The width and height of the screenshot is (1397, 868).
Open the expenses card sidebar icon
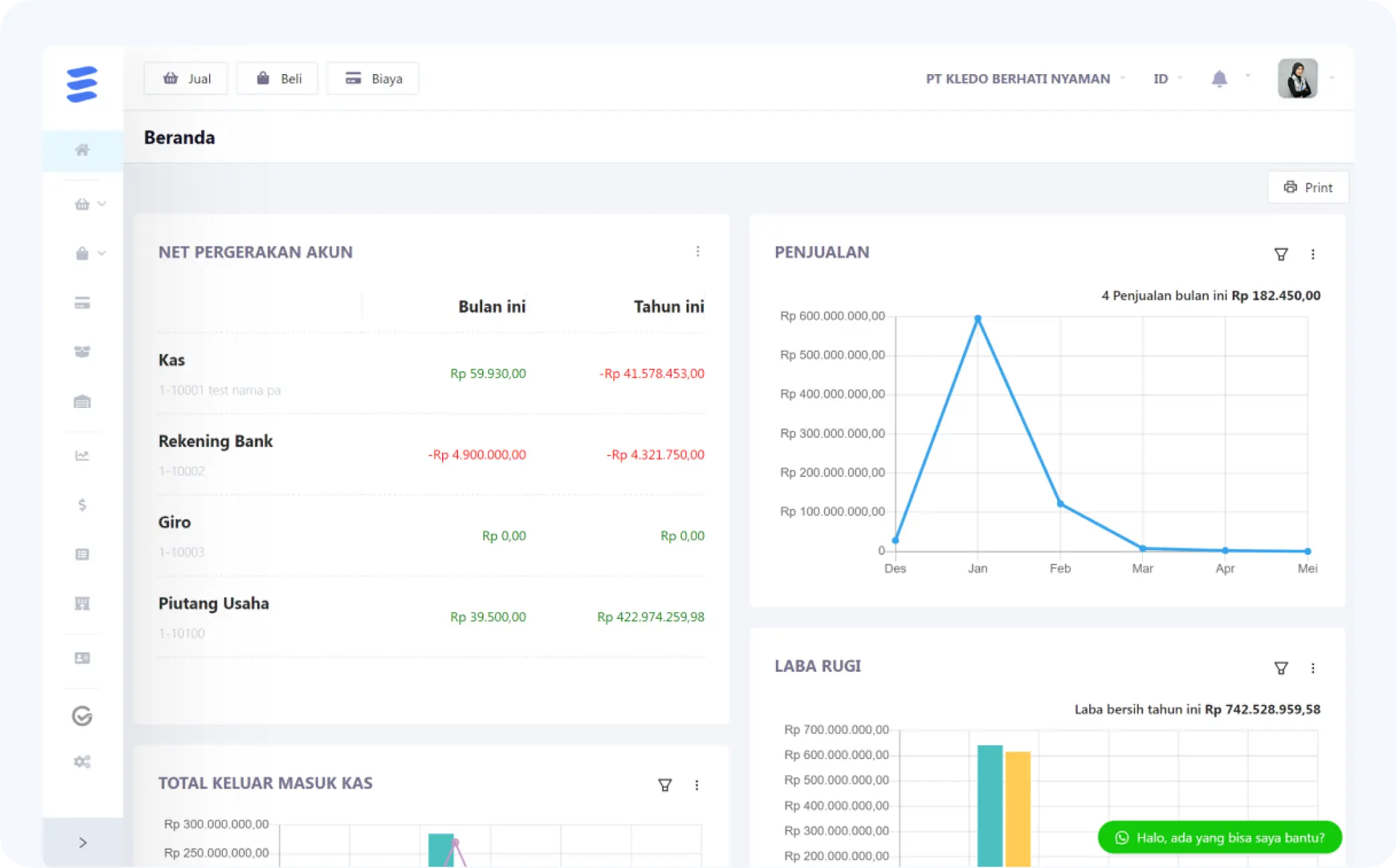tap(82, 303)
